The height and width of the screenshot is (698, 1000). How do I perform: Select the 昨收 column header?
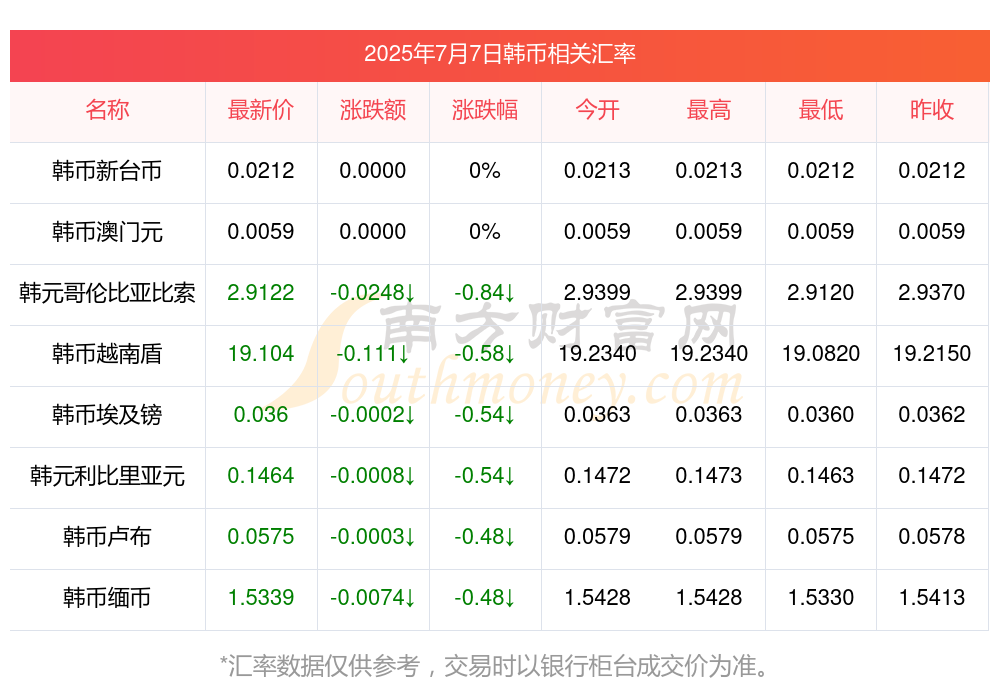[x=932, y=110]
